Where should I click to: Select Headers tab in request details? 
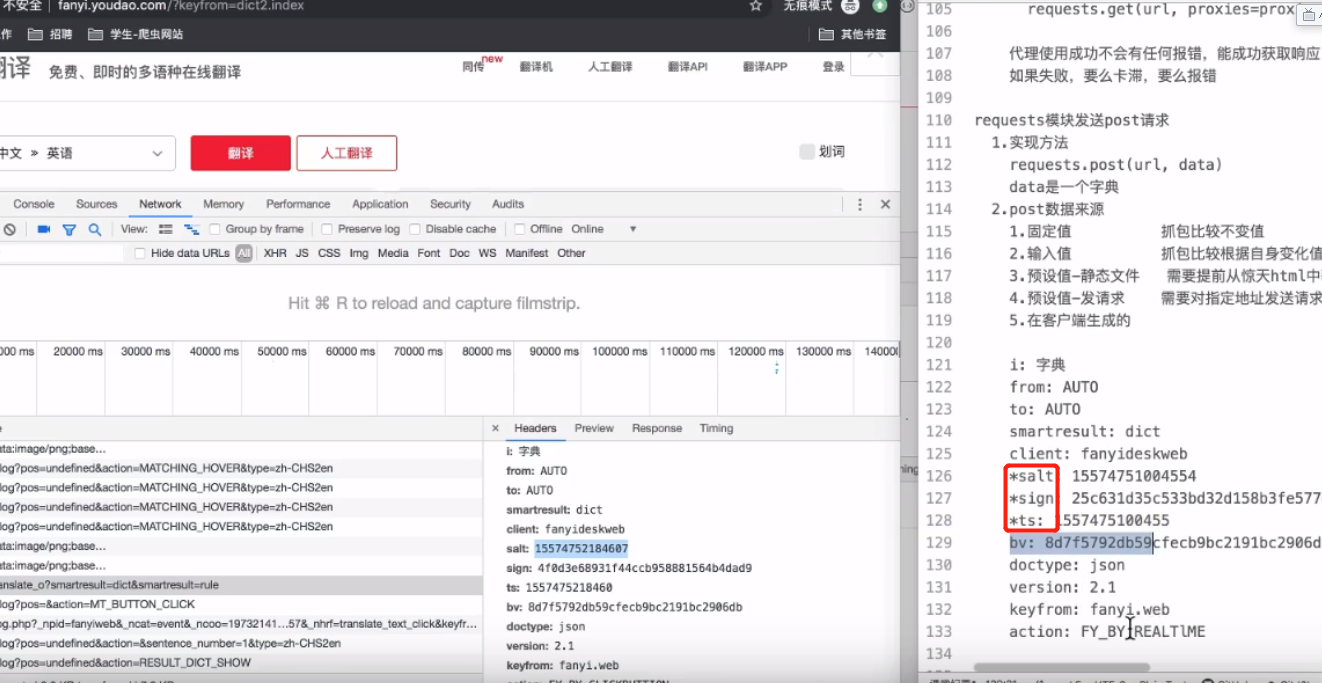tap(535, 428)
